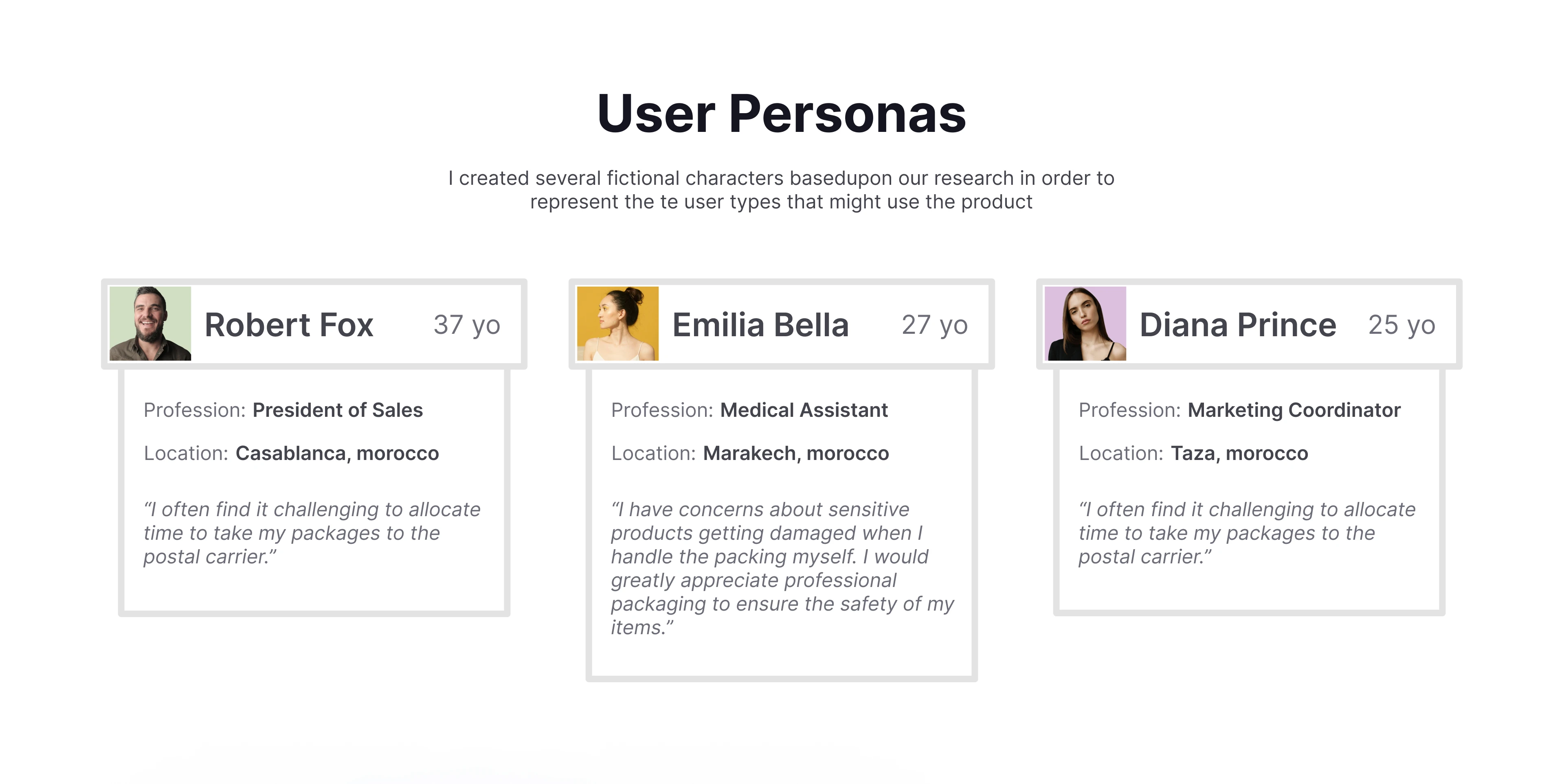The width and height of the screenshot is (1564, 784).
Task: Click Emilia Bella's profile photo
Action: coord(617,324)
